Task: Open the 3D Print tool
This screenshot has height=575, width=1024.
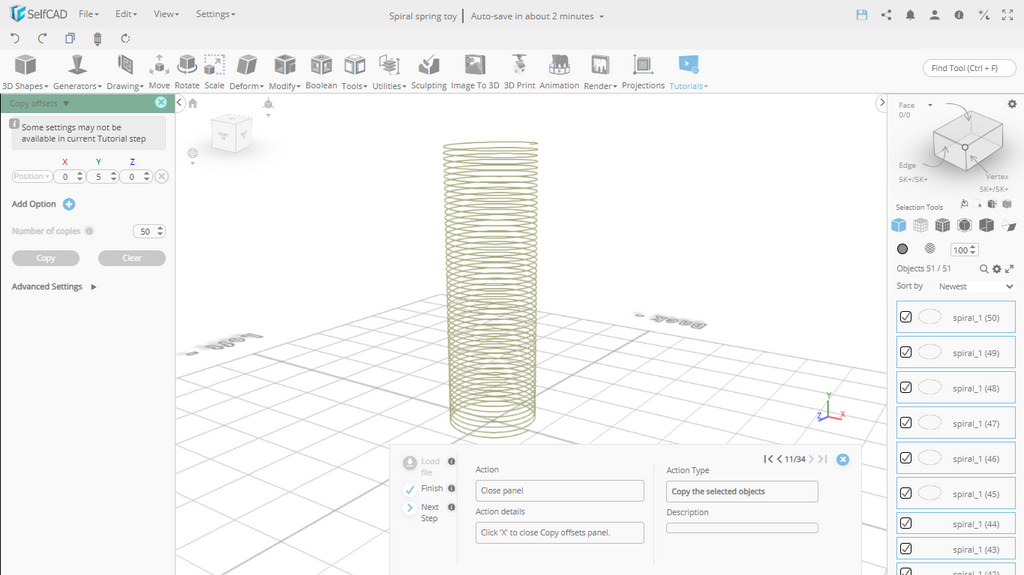Action: [x=519, y=72]
